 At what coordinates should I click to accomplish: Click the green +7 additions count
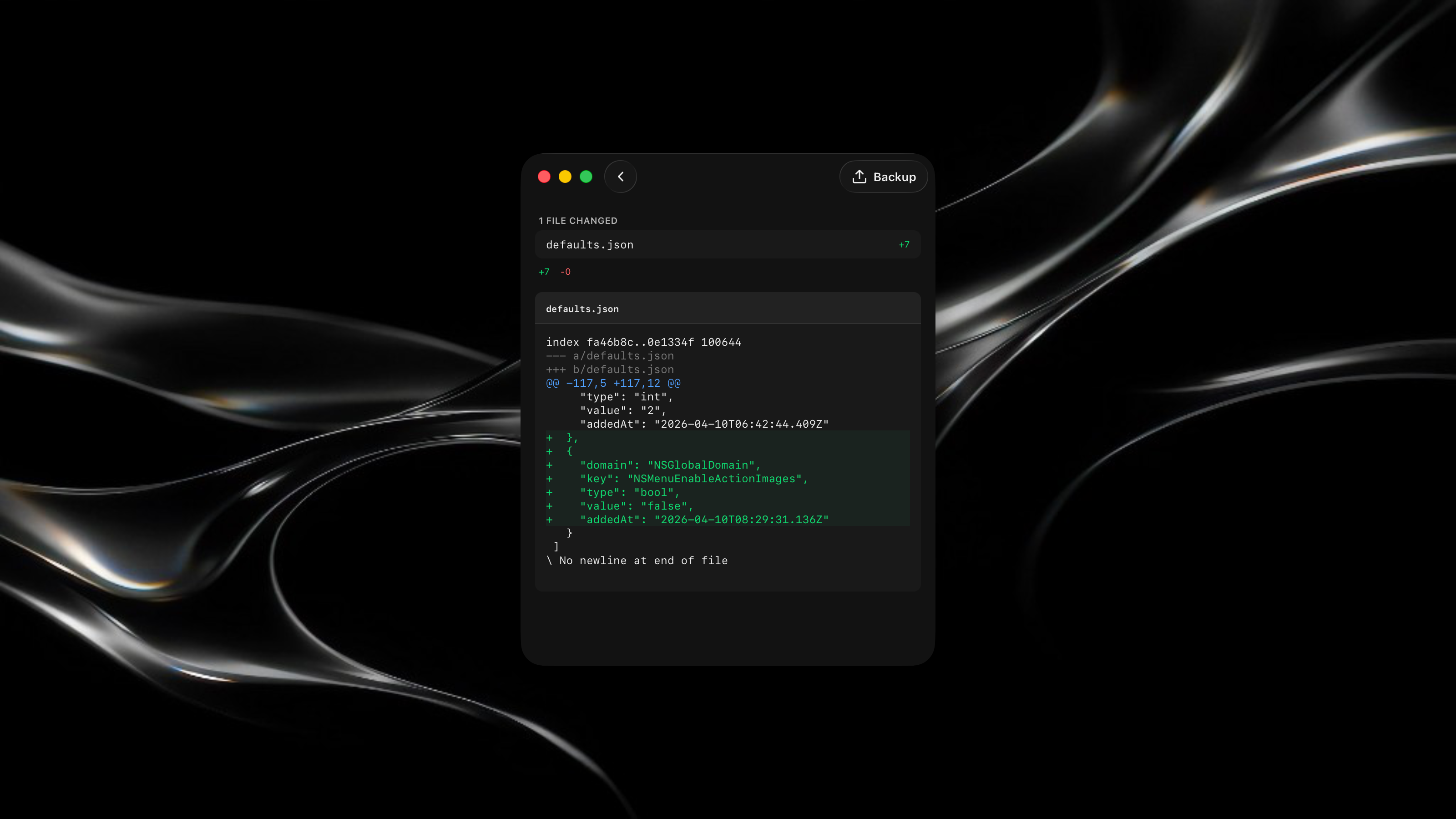[x=544, y=272]
